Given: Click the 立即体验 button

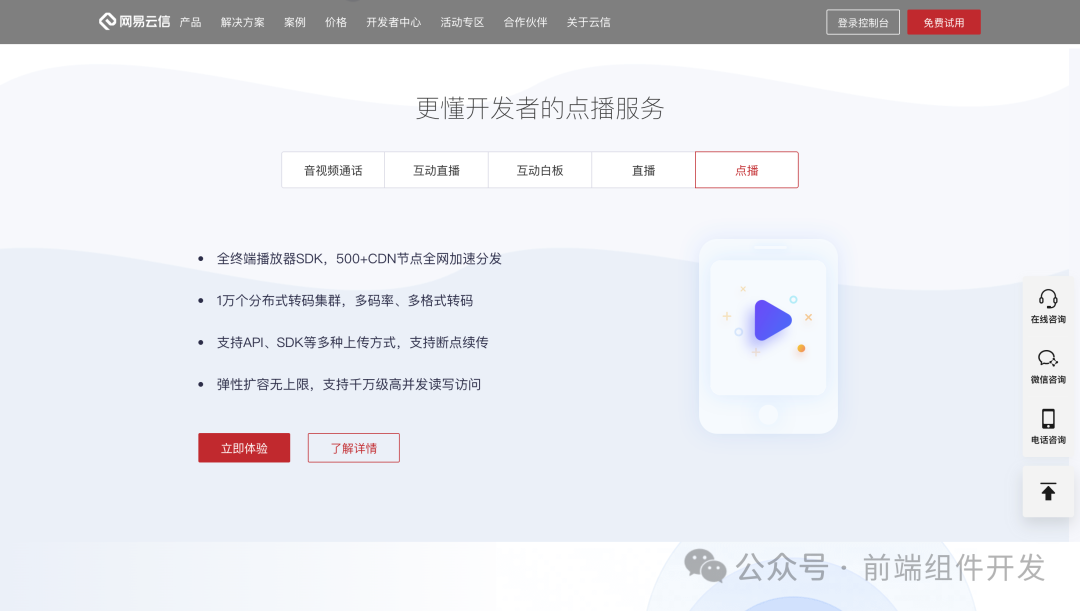Looking at the screenshot, I should pyautogui.click(x=243, y=448).
